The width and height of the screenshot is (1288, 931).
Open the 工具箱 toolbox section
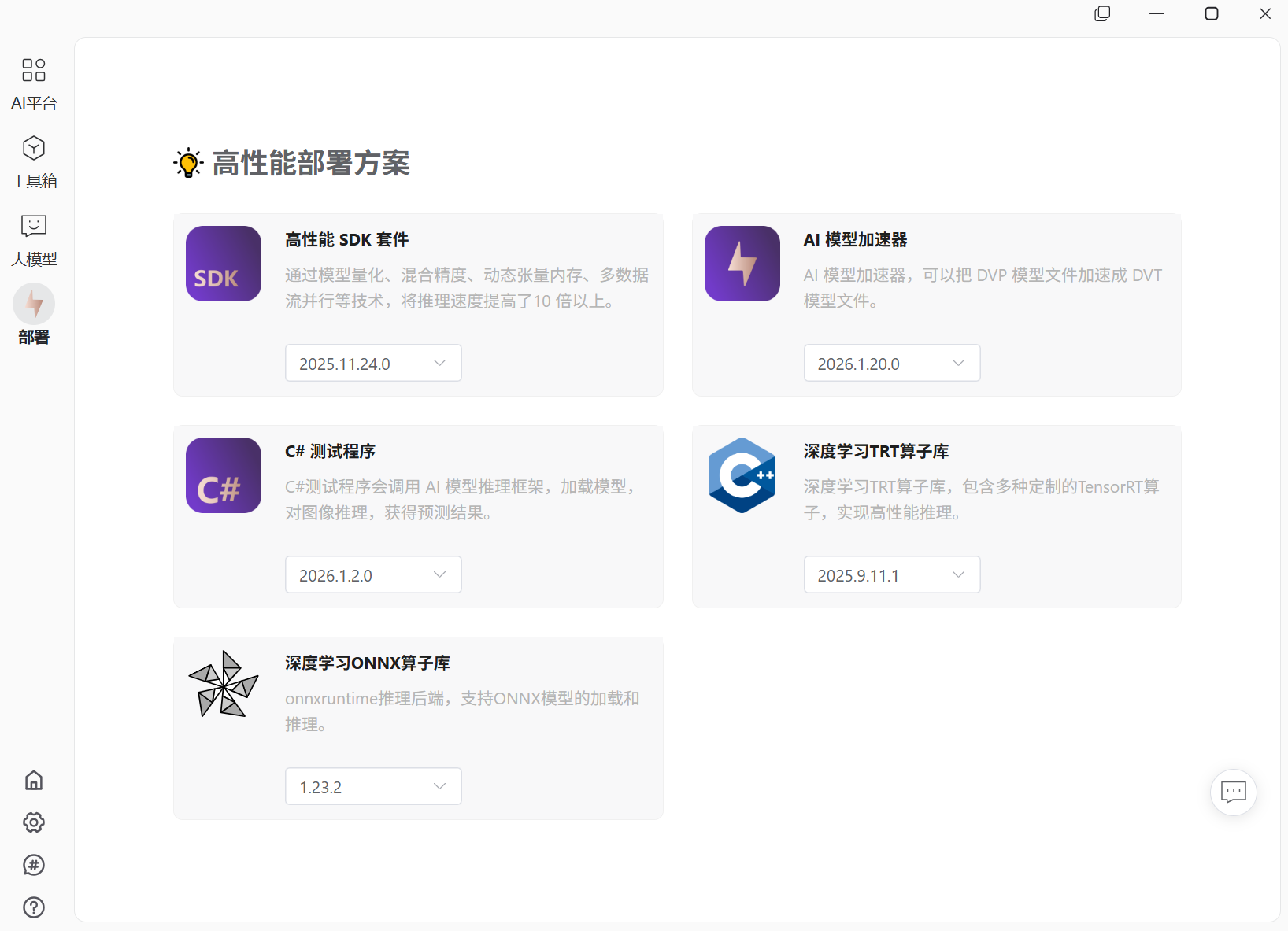click(34, 161)
